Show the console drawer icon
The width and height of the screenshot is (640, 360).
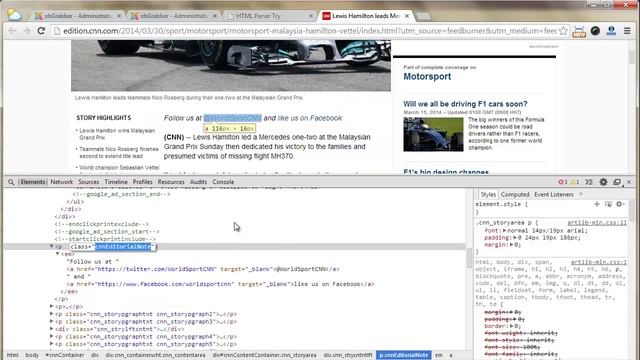pyautogui.click(x=589, y=182)
